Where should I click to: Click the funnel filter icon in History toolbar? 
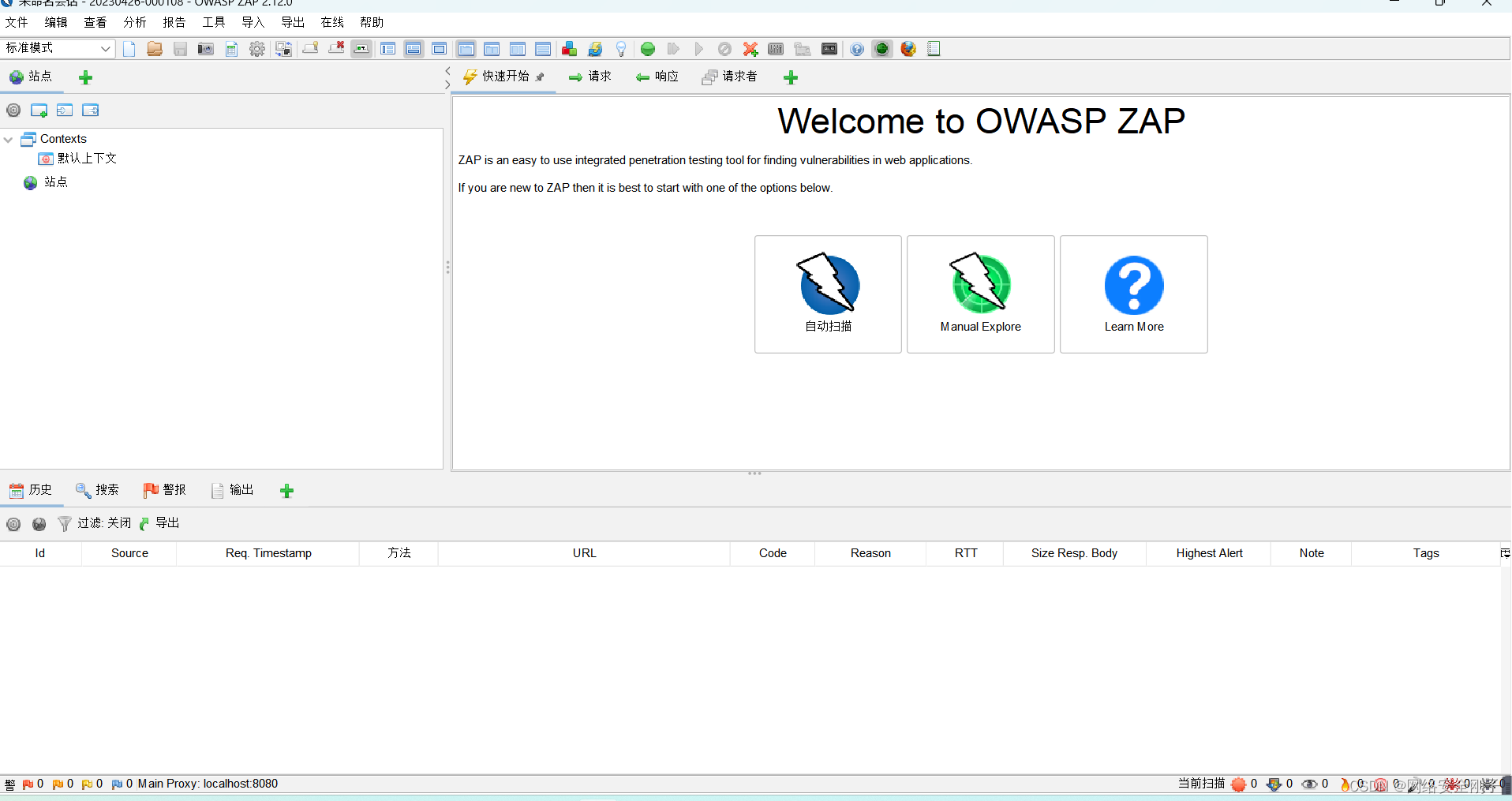65,524
